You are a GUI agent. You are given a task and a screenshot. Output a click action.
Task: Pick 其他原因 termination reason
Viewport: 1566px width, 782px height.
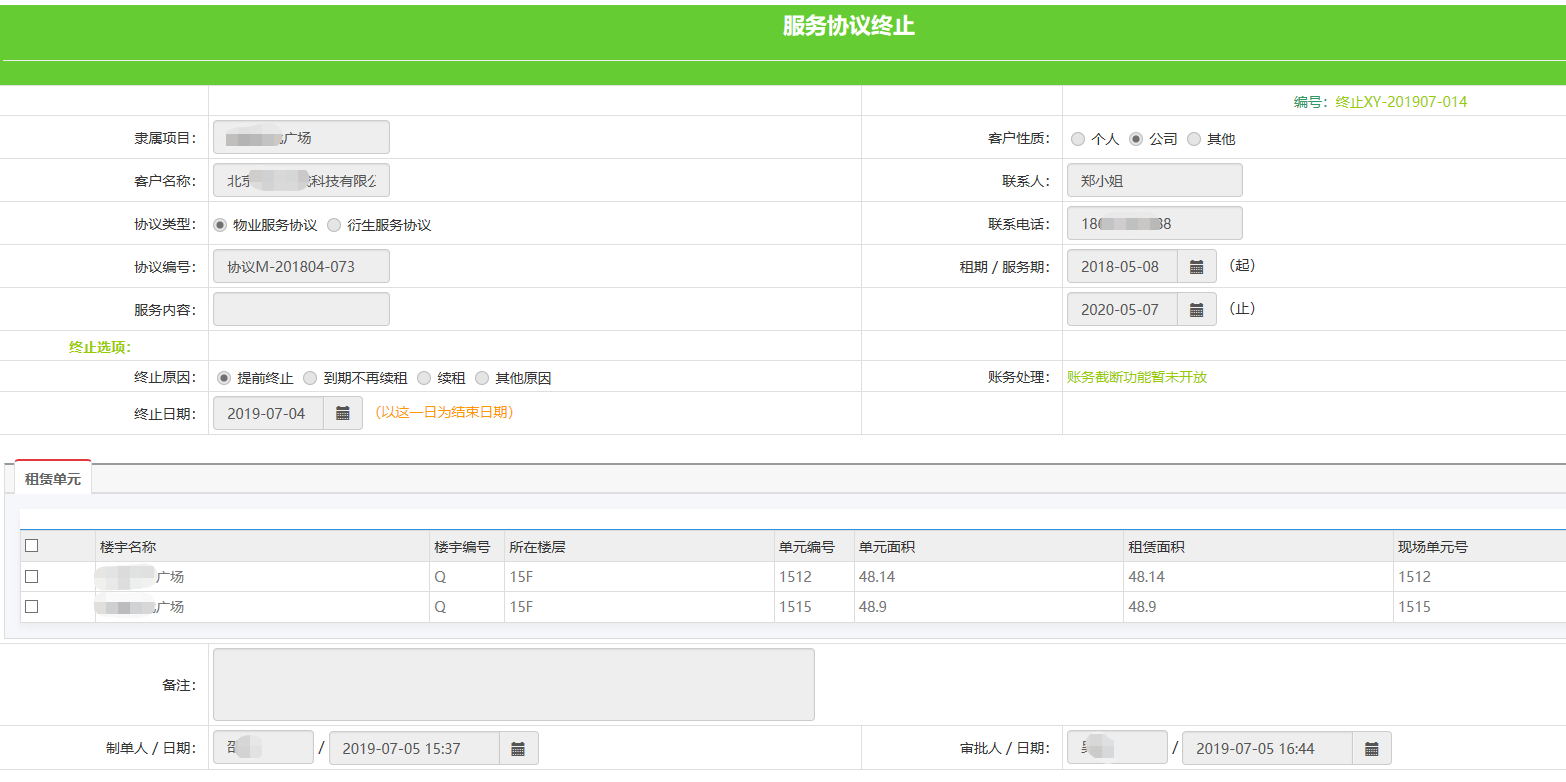click(x=482, y=378)
